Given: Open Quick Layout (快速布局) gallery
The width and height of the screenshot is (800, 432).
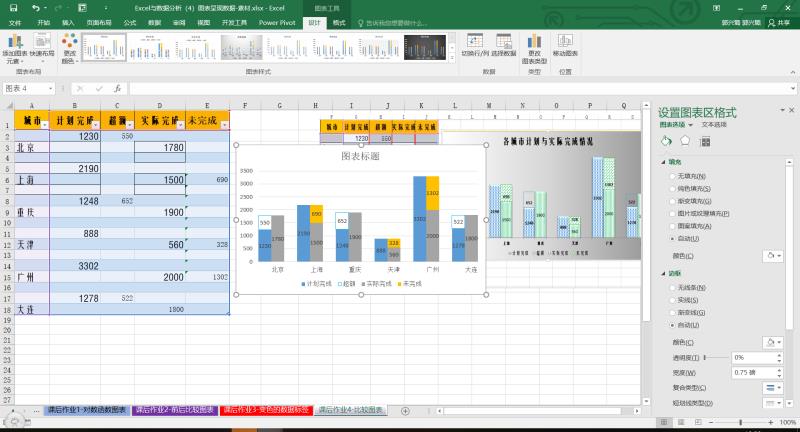Looking at the screenshot, I should click(42, 46).
